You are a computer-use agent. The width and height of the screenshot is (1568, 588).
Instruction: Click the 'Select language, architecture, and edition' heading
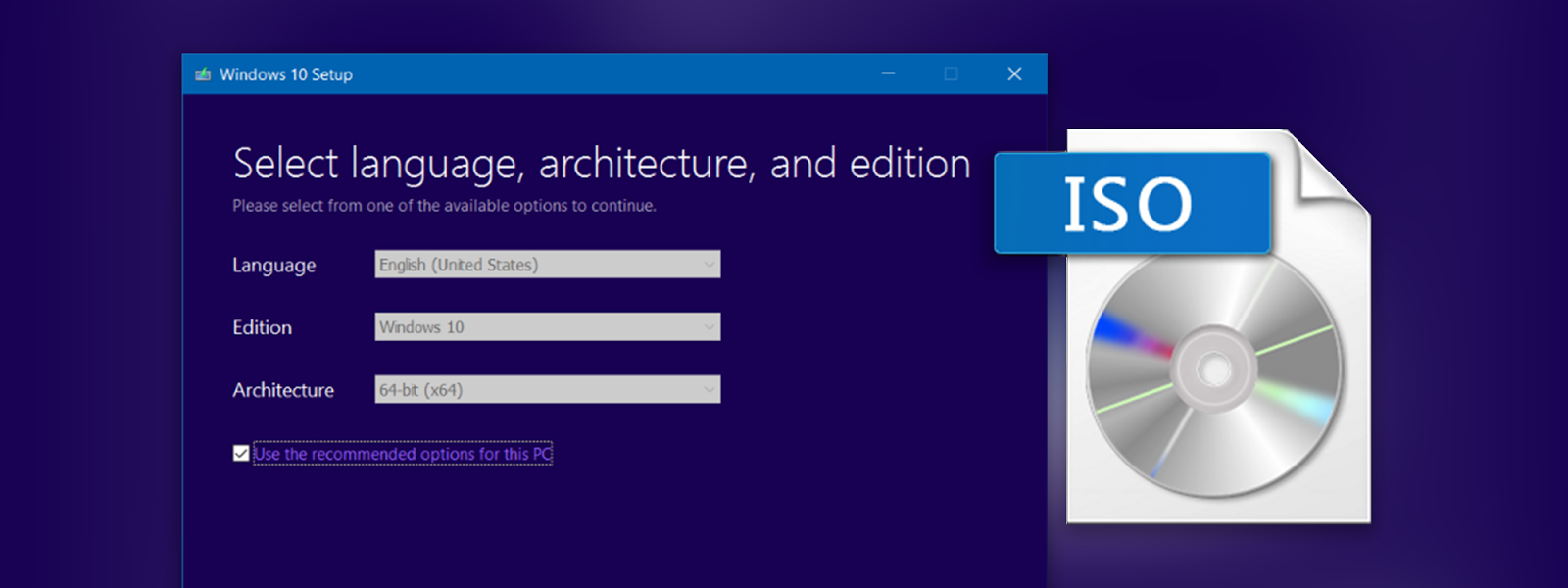tap(602, 164)
